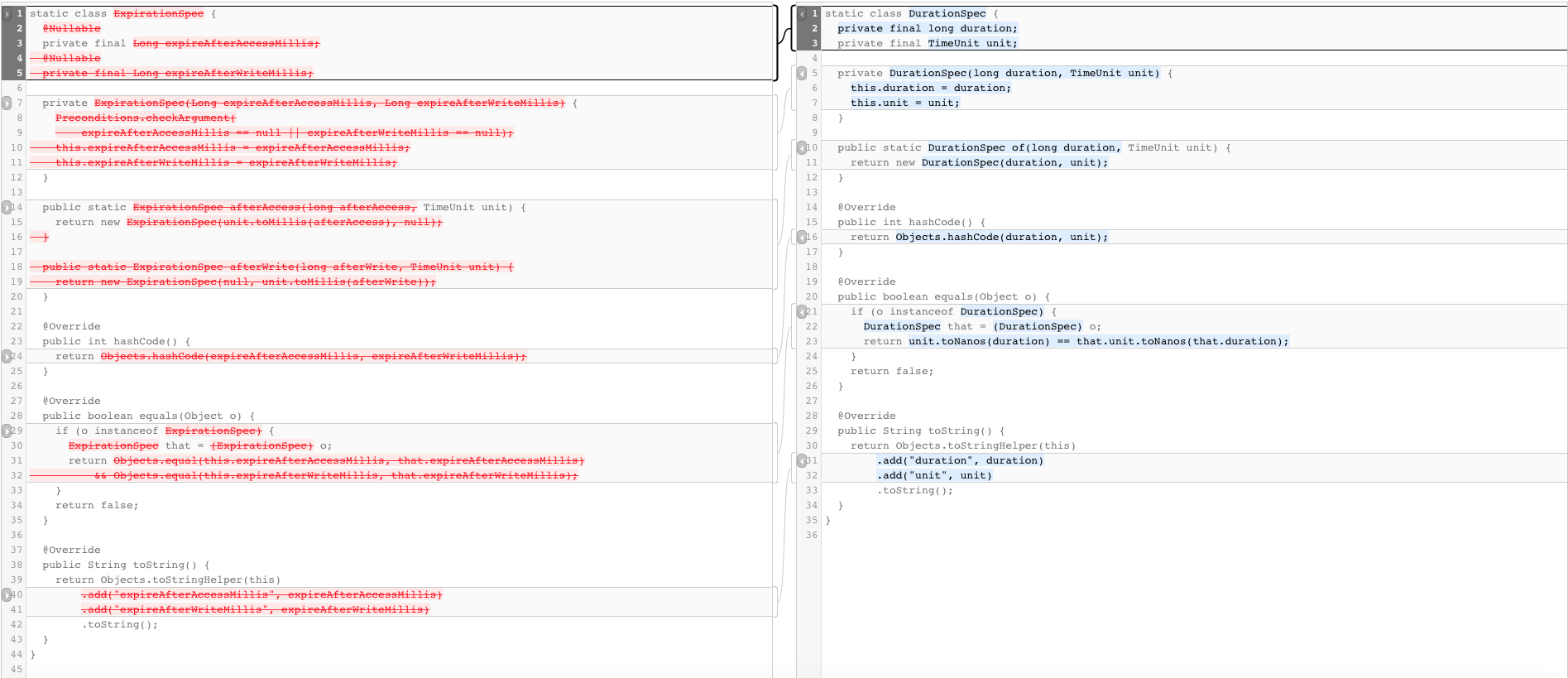Click the deleted Preconditions.checkArgument line
The width and height of the screenshot is (1568, 678).
(x=145, y=118)
